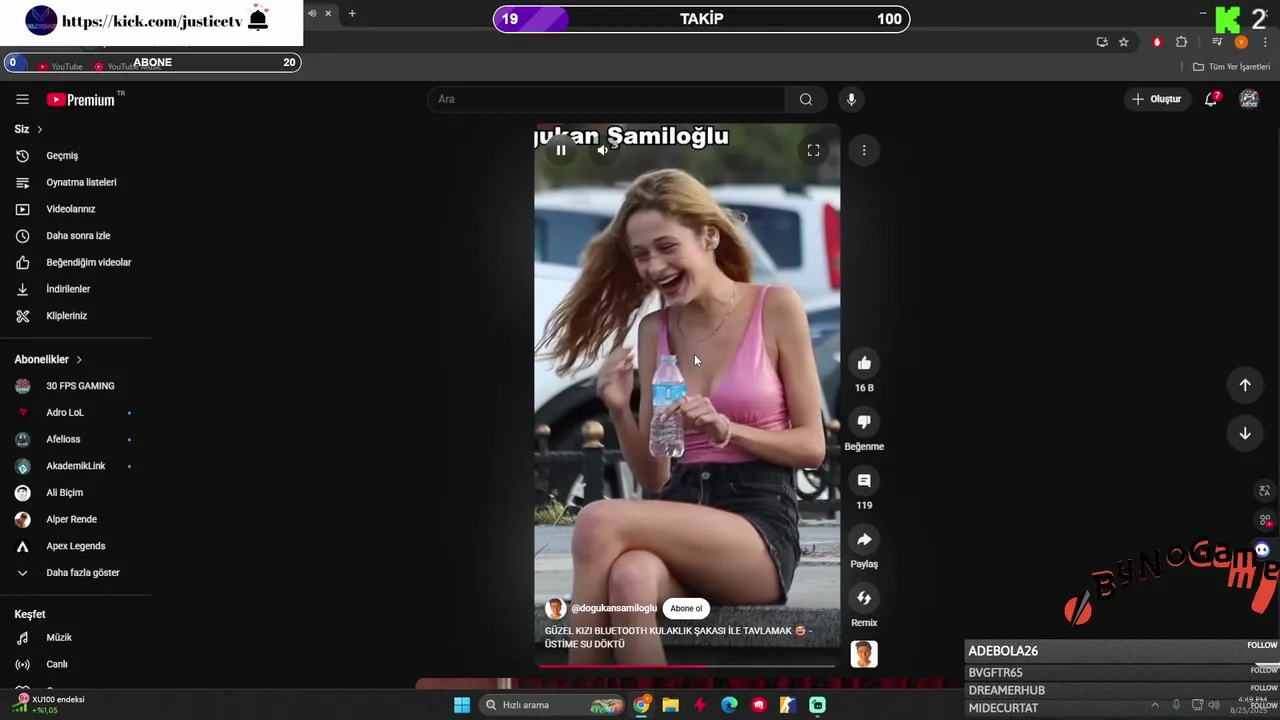Go to next Short with down arrow
This screenshot has height=720, width=1280.
pos(1245,433)
